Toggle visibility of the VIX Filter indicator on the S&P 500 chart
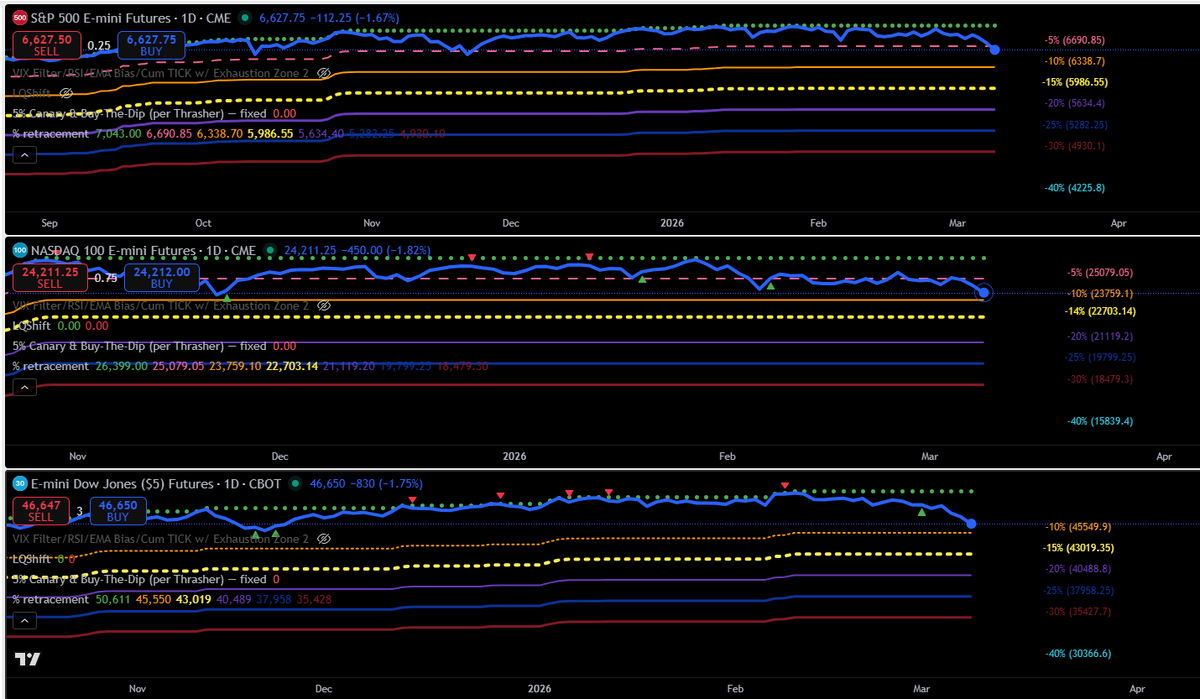Screen dimensions: 1200x699 click(x=323, y=73)
